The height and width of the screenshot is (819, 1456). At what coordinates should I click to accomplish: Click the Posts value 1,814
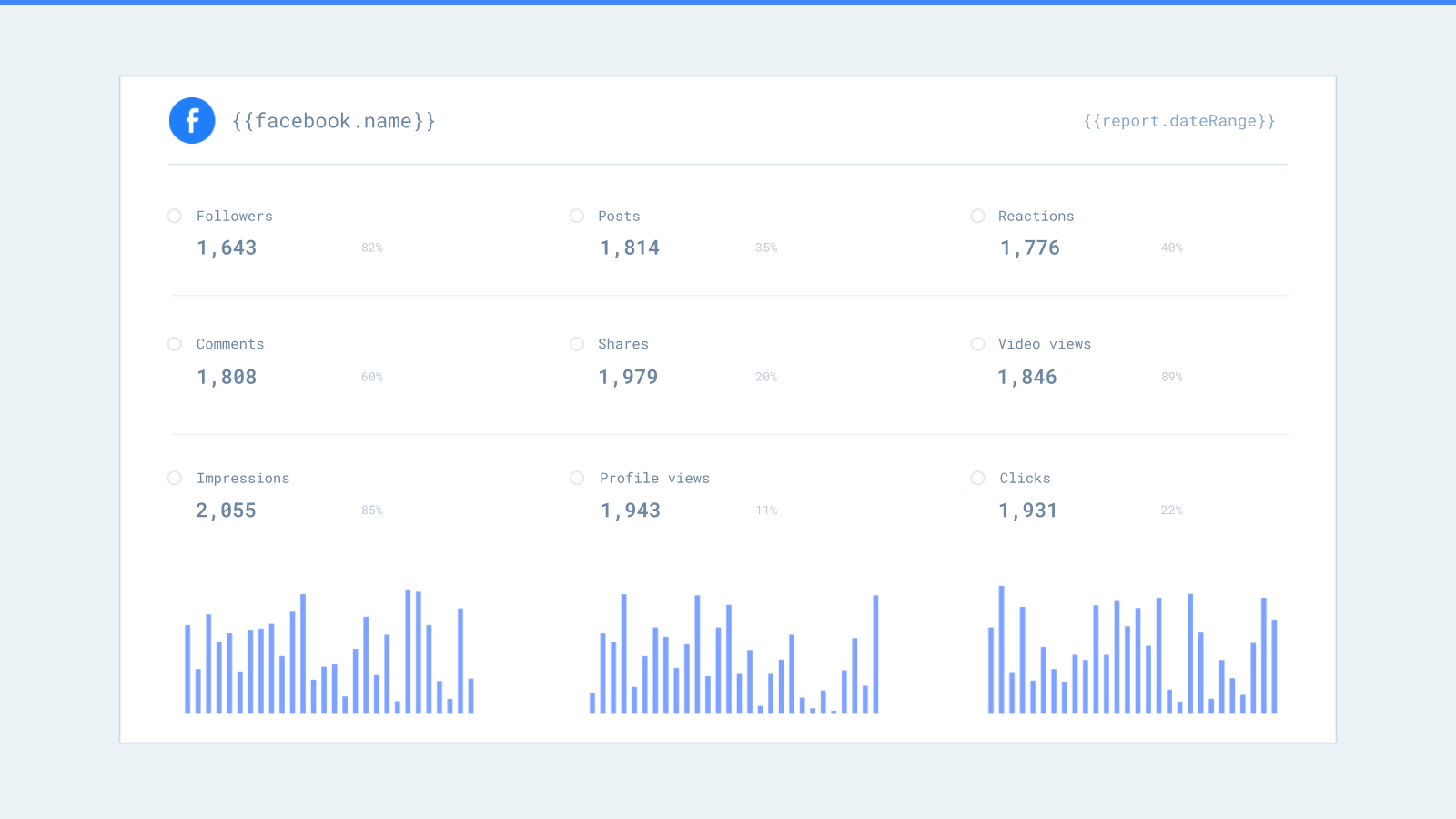tap(630, 248)
